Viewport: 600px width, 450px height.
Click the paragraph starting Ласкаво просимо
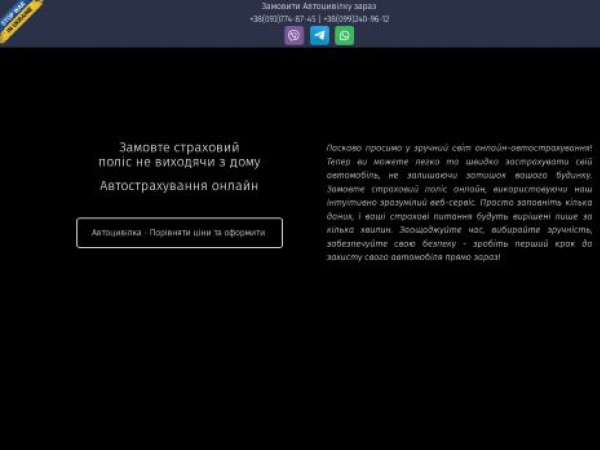[459, 202]
